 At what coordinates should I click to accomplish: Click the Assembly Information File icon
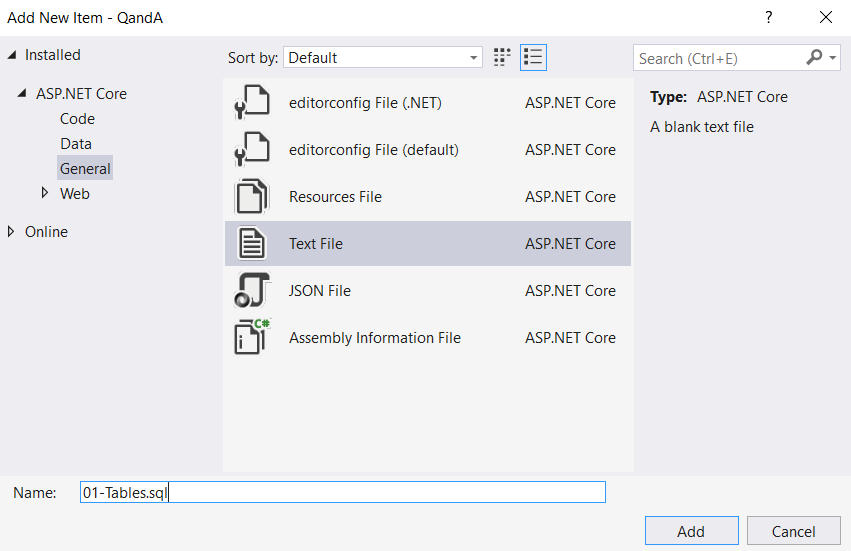point(252,338)
